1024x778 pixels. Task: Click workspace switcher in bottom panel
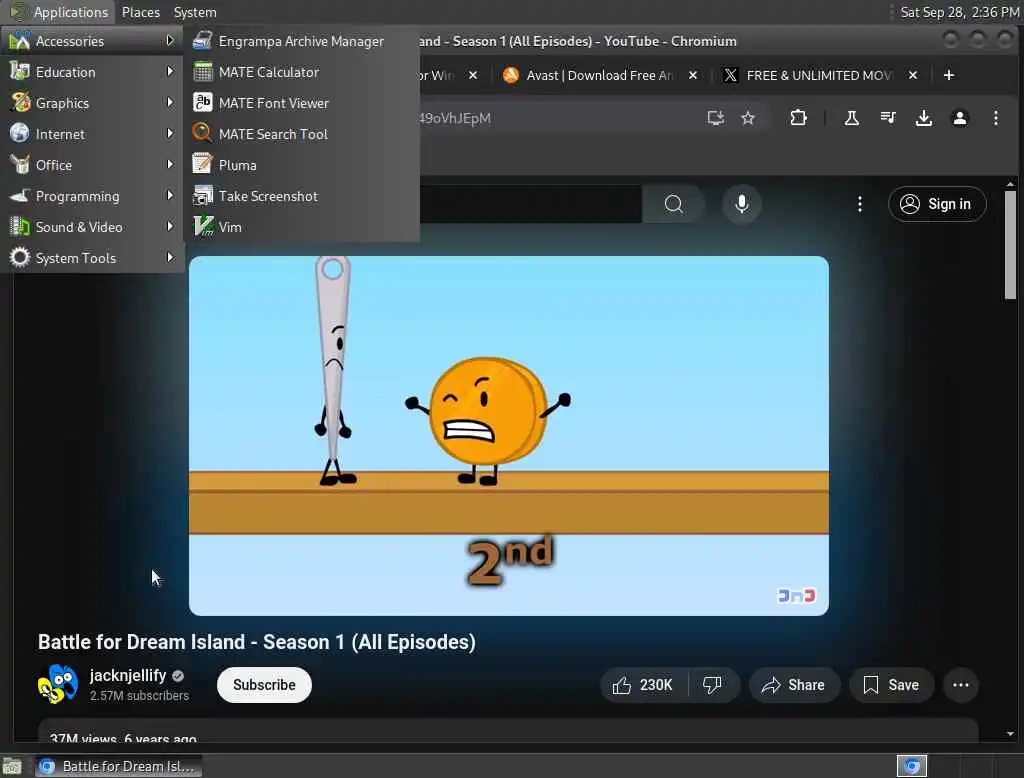pyautogui.click(x=912, y=766)
